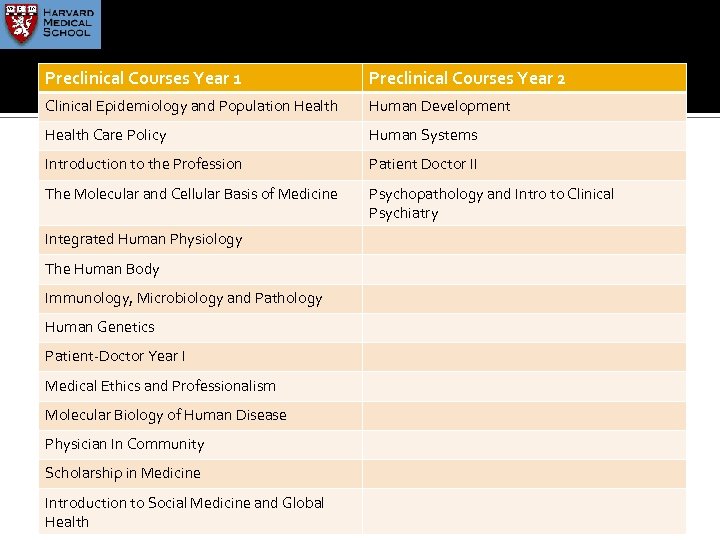The height and width of the screenshot is (540, 720).
Task: Select the 'Preclinical Courses Year 2' header
Action: (x=524, y=78)
